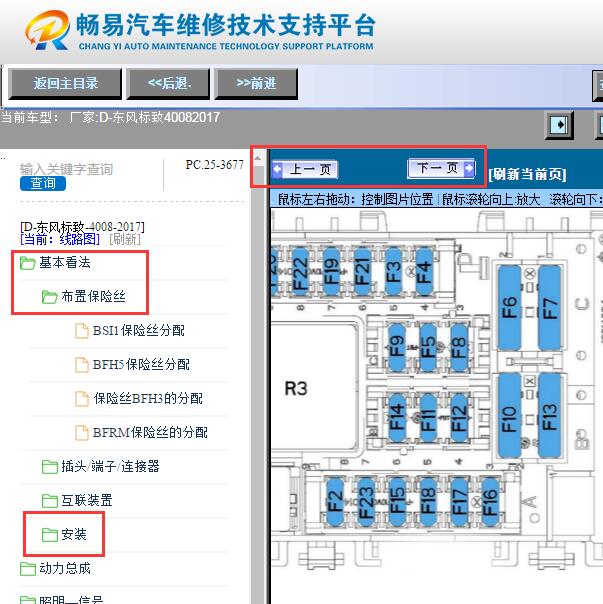Collapse the 布置保险丝 folder
This screenshot has height=604, width=603.
pyautogui.click(x=93, y=297)
